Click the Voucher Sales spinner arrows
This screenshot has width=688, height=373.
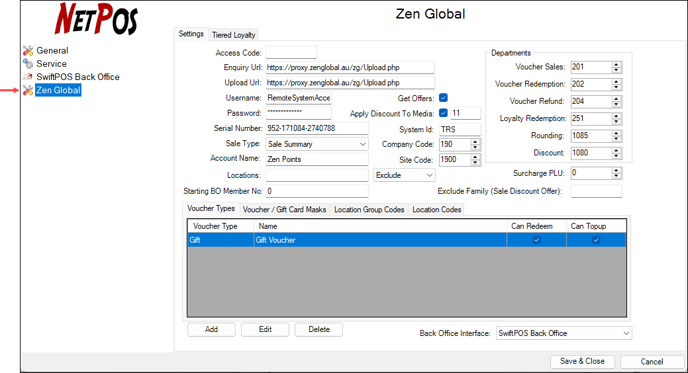coord(616,67)
